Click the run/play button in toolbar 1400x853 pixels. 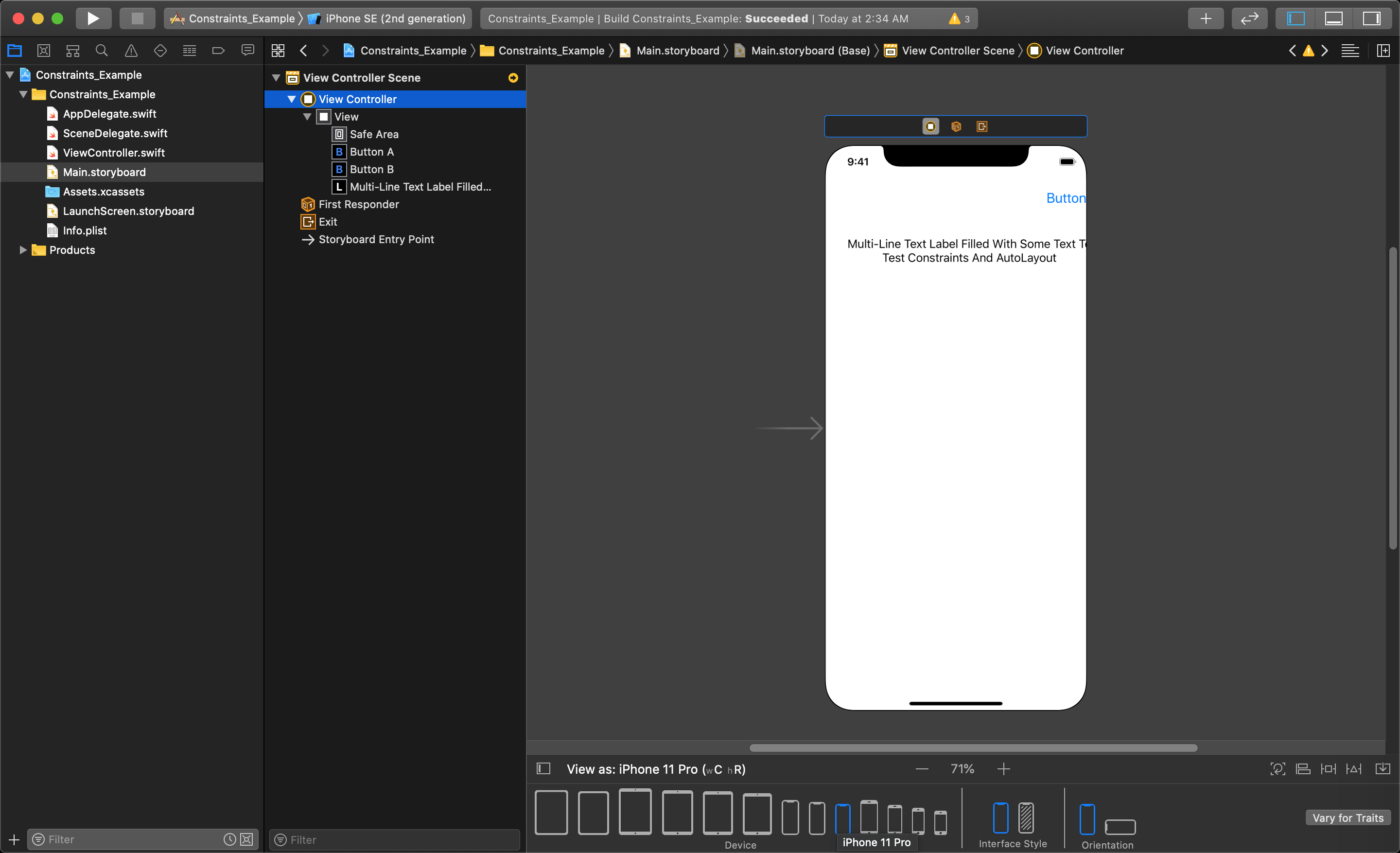click(x=92, y=18)
